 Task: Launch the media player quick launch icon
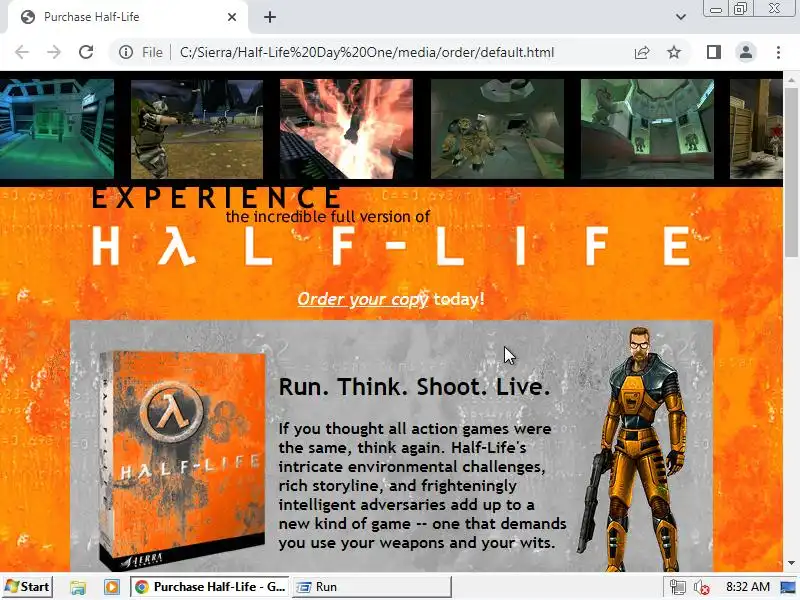click(x=112, y=587)
